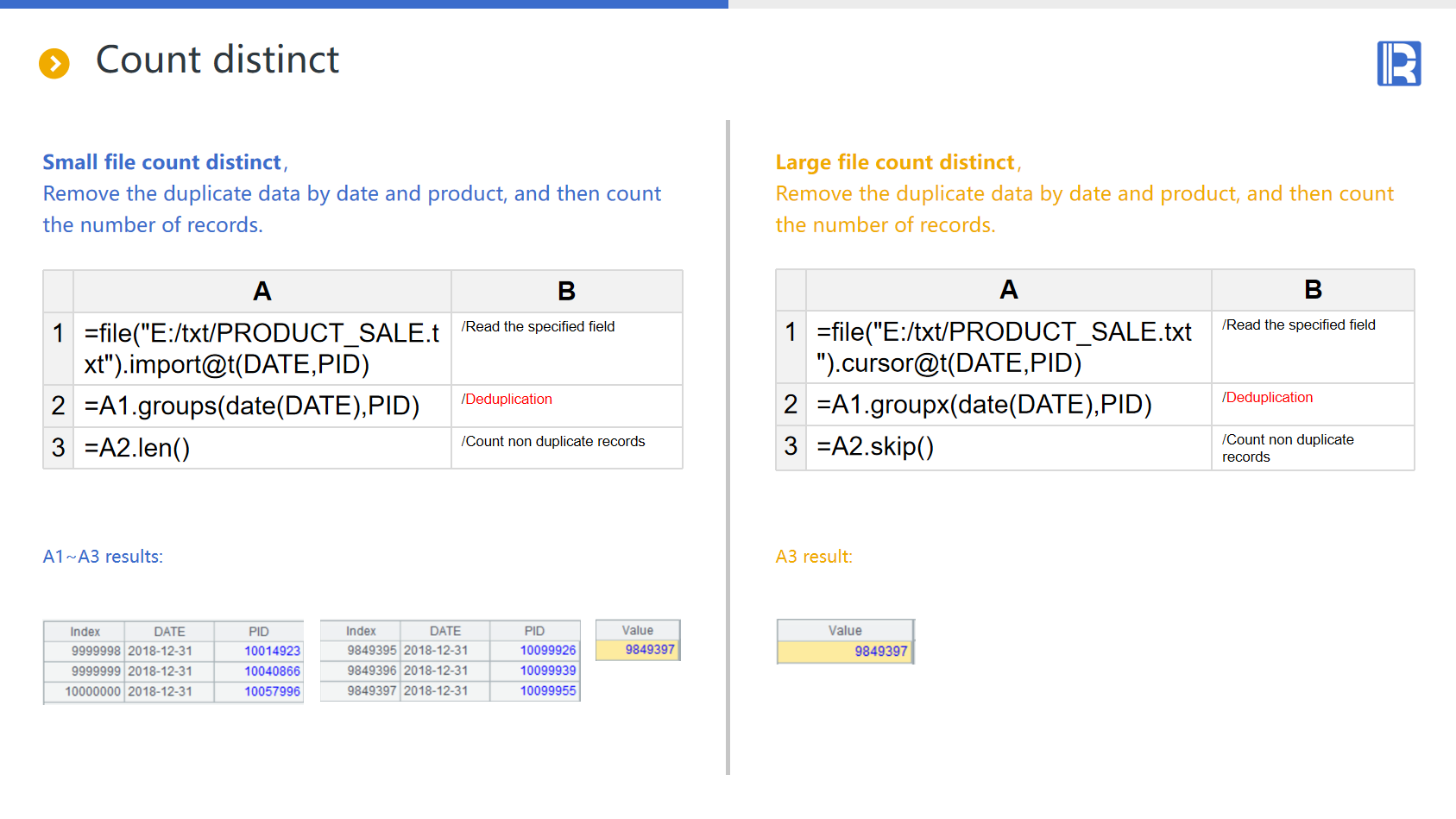
Task: Click cell A1 with import@t formula
Action: click(x=262, y=349)
